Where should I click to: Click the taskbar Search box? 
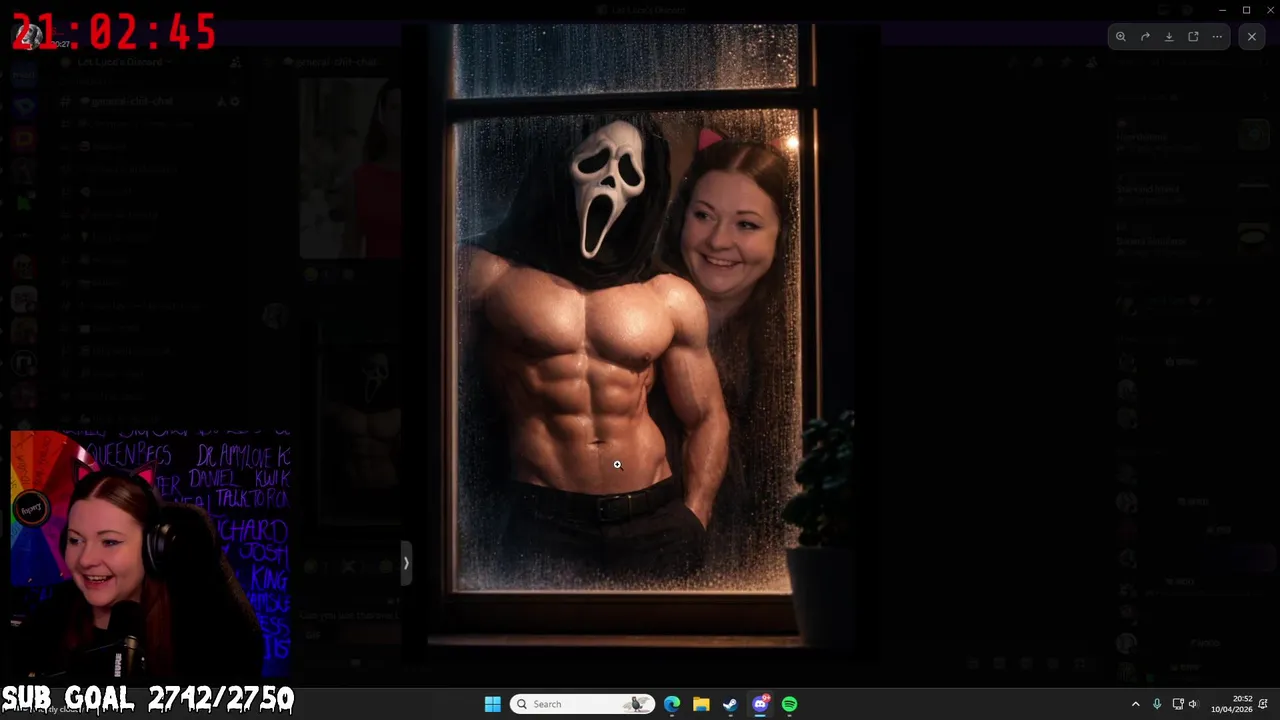click(583, 704)
